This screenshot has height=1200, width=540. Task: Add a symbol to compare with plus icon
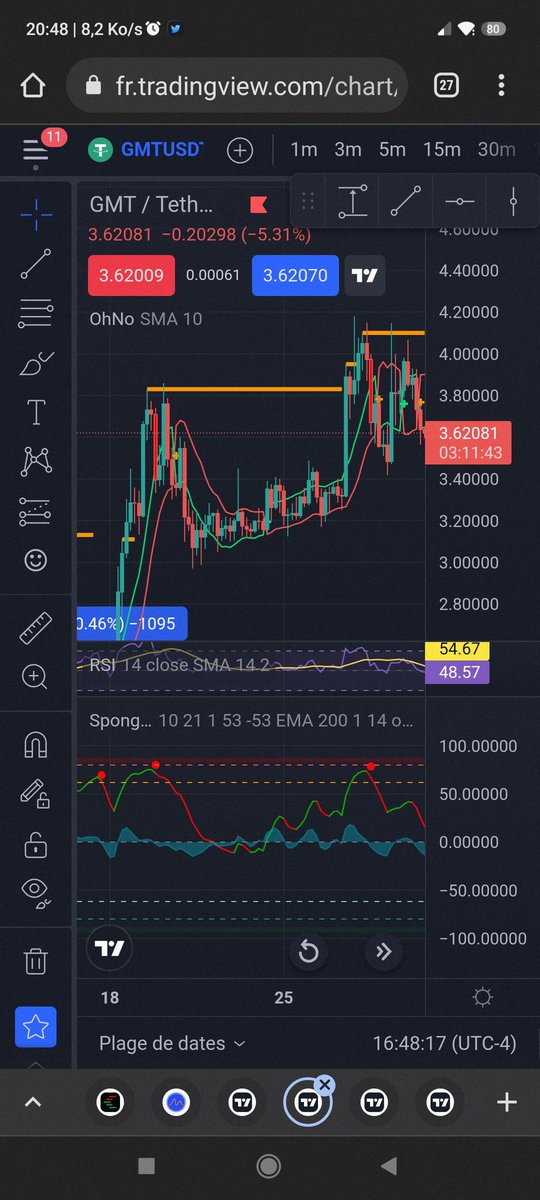(x=240, y=150)
